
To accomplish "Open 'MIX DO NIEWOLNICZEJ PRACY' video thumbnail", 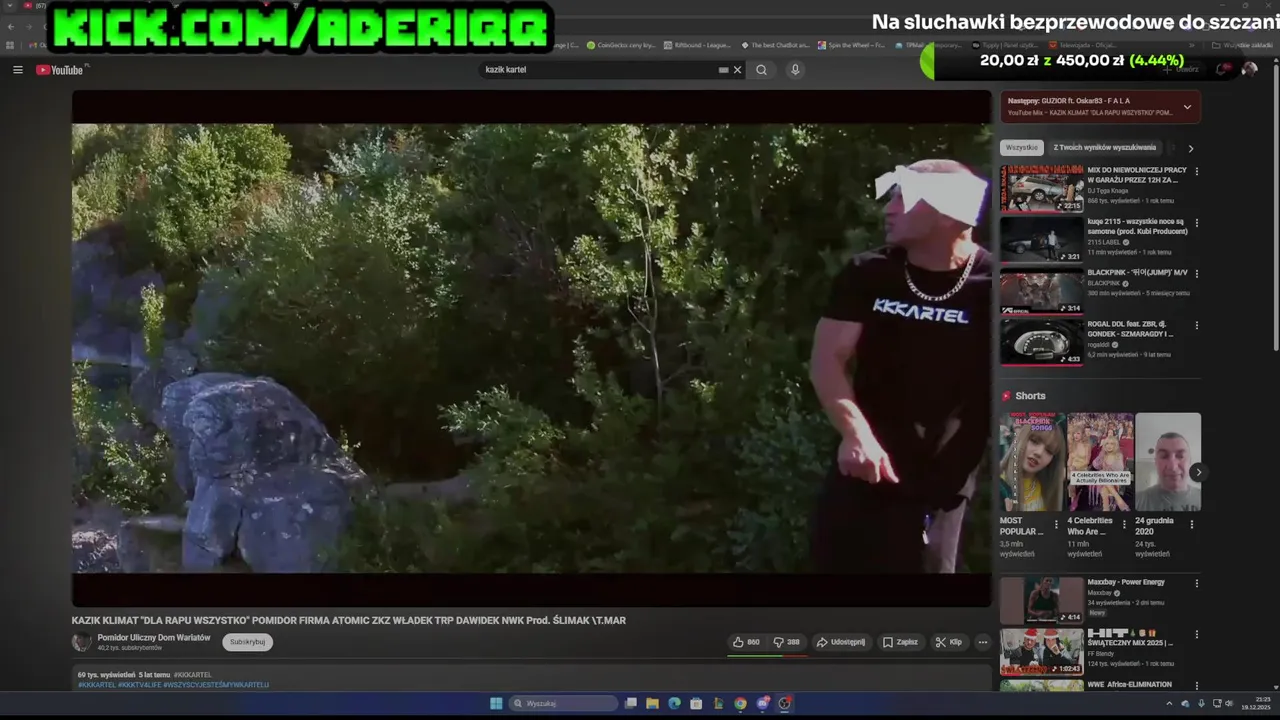I will point(1042,188).
